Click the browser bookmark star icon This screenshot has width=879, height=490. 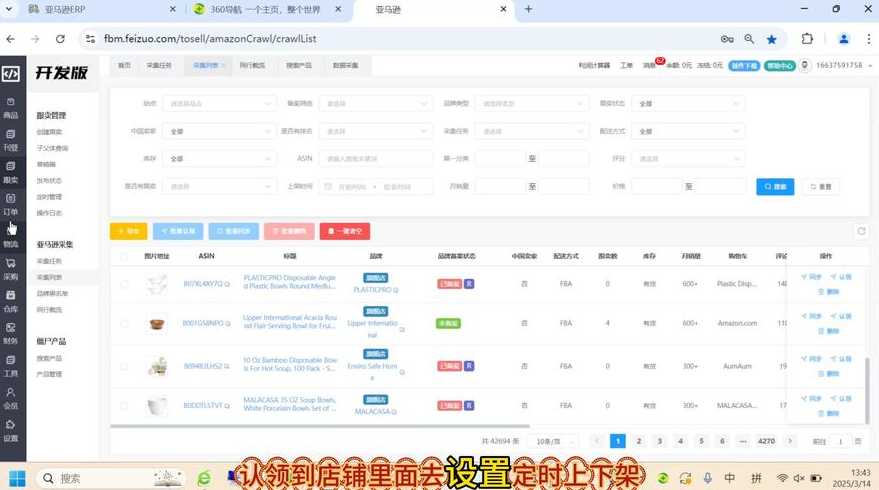point(772,39)
